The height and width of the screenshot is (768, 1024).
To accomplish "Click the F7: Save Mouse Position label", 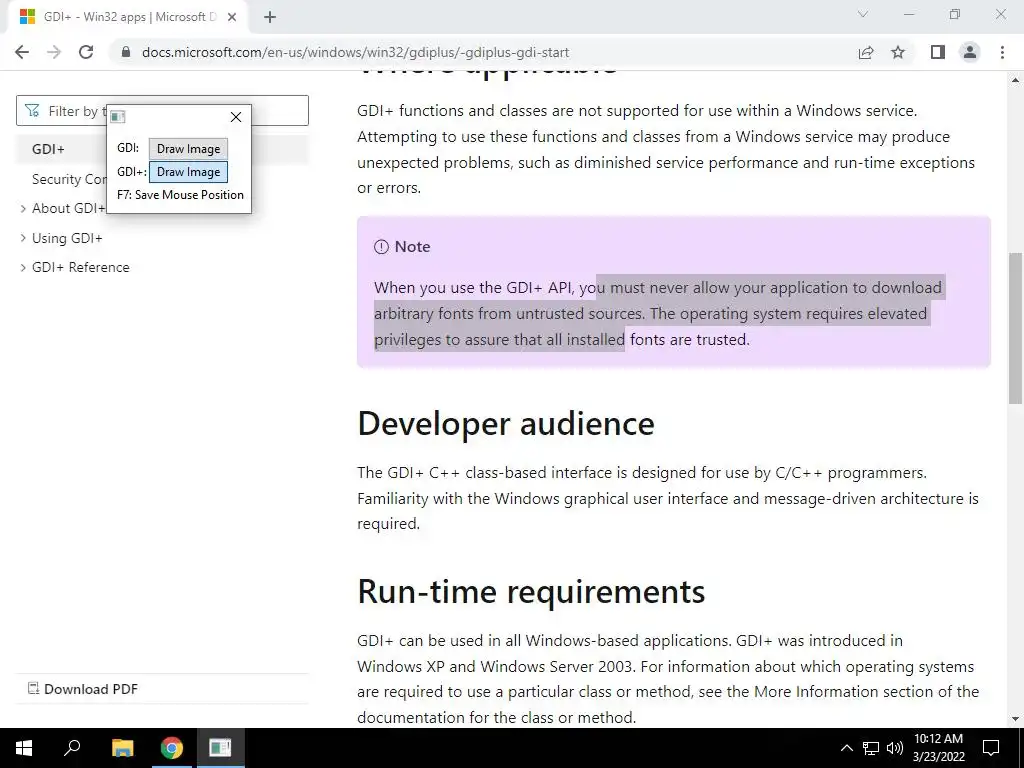I will pyautogui.click(x=180, y=195).
